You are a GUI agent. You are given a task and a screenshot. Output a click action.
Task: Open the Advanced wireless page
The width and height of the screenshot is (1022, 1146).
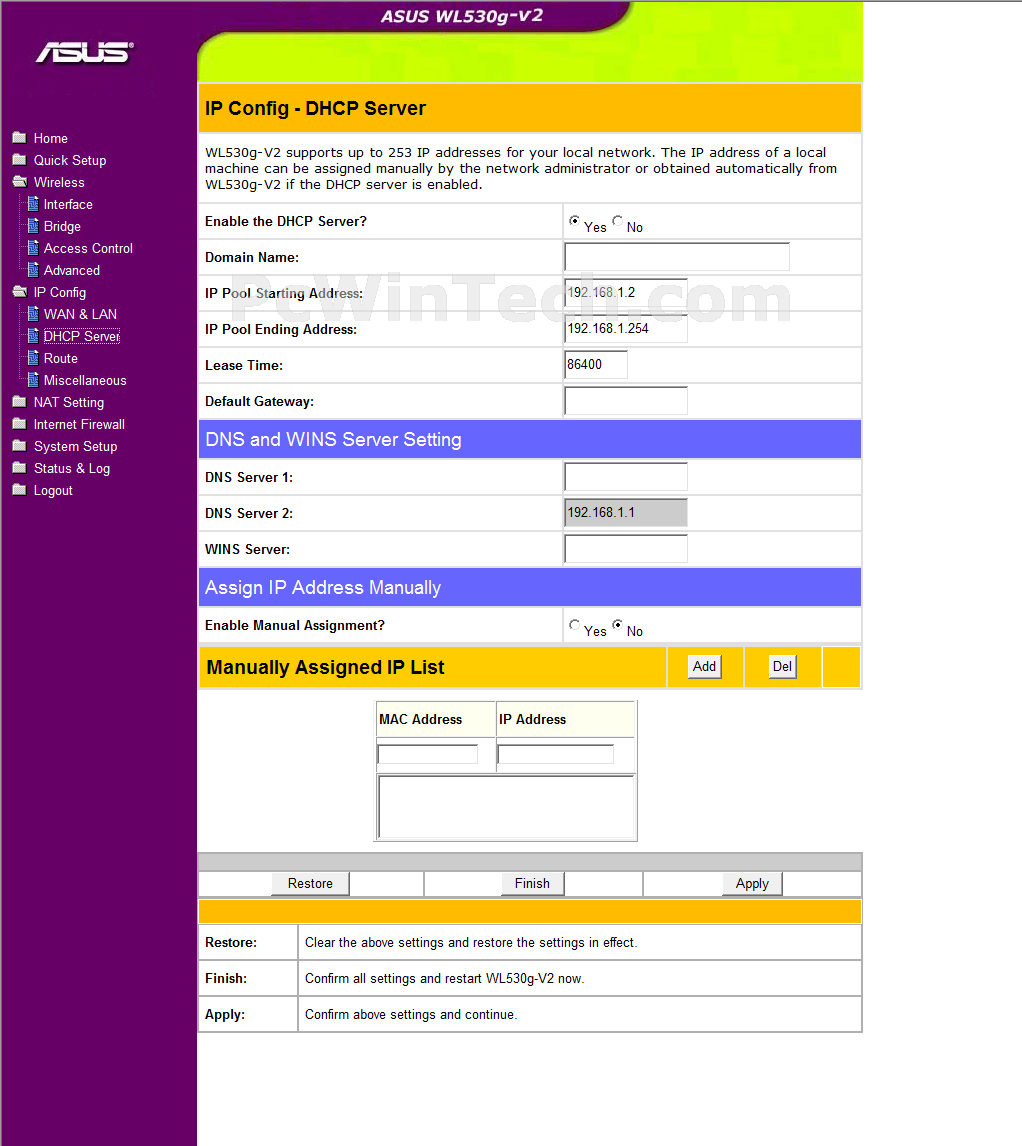coord(72,270)
